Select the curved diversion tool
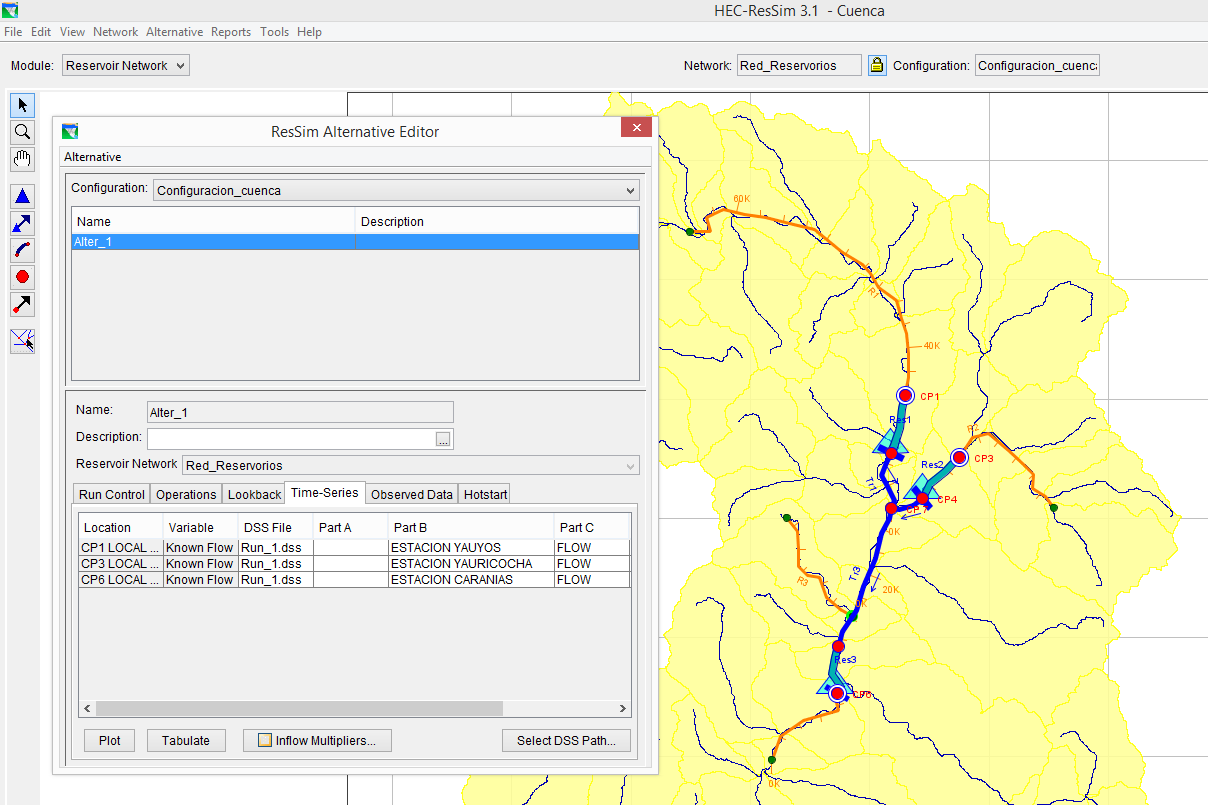1208x805 pixels. click(22, 250)
